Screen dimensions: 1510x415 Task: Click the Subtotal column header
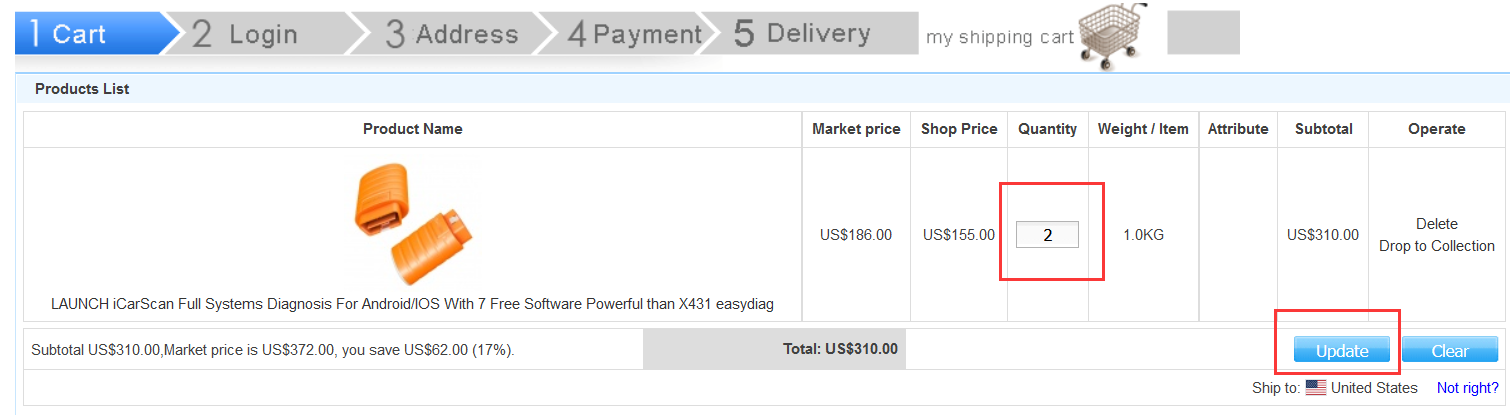(1324, 129)
